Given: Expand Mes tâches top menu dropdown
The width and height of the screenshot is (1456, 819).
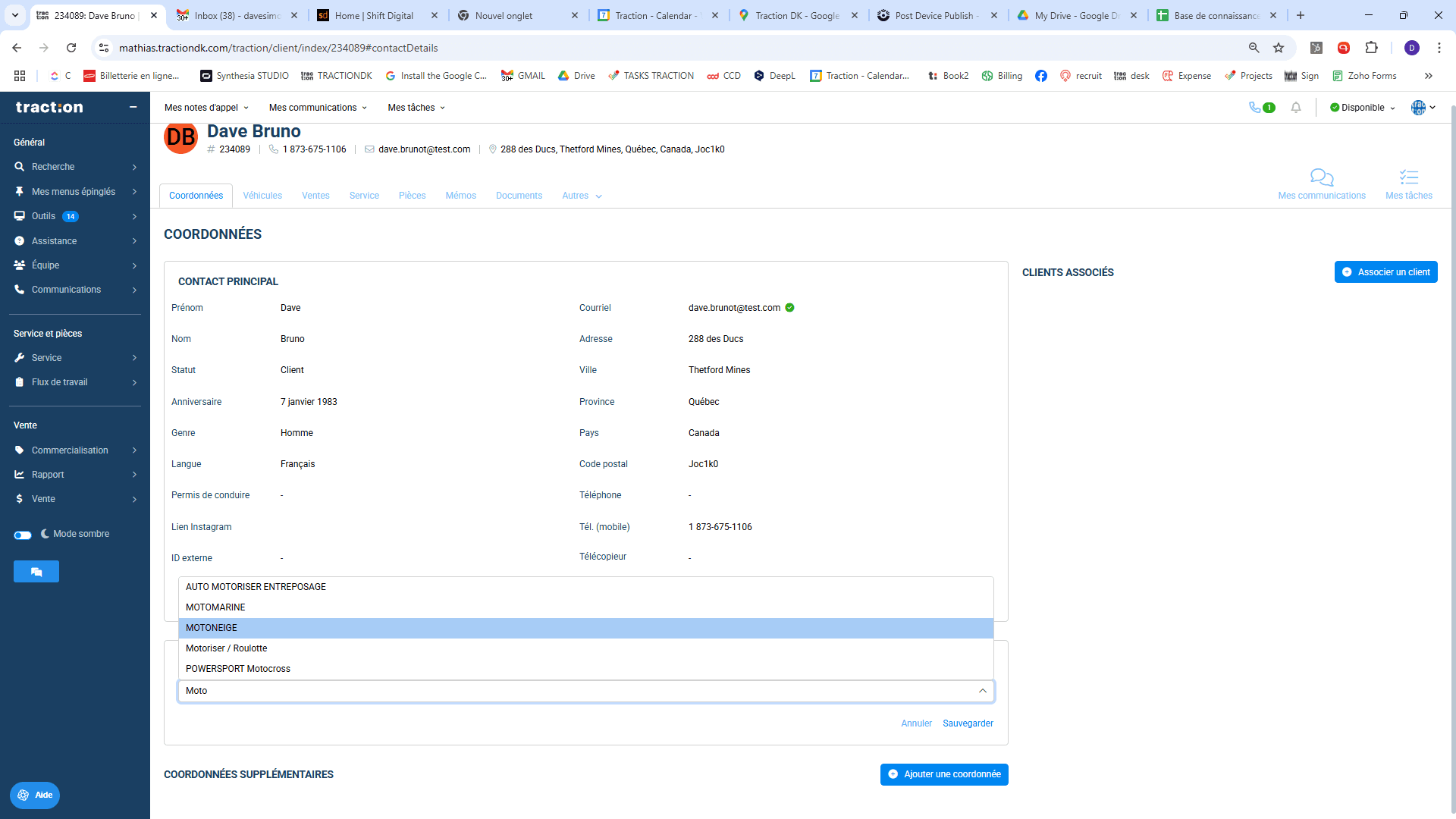Looking at the screenshot, I should click(x=416, y=108).
